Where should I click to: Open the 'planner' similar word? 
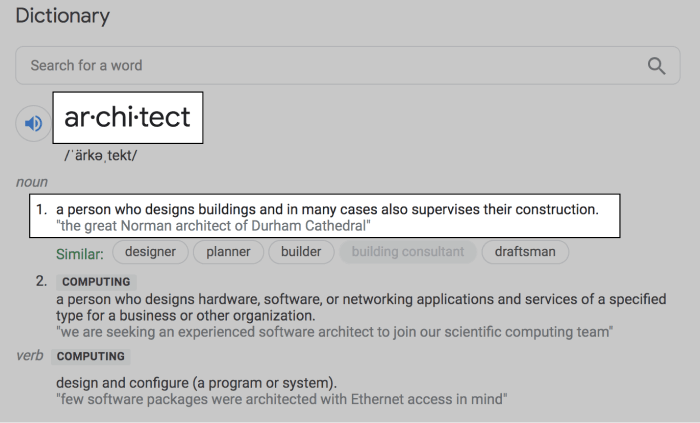click(x=228, y=252)
